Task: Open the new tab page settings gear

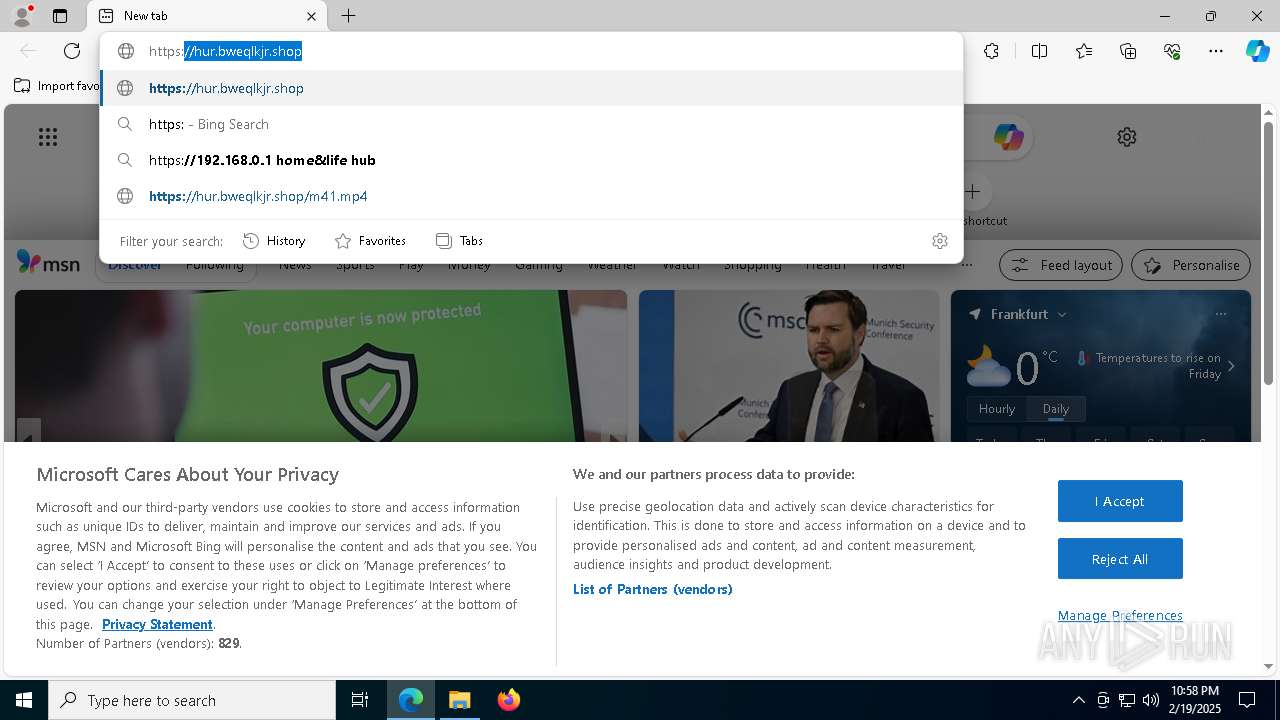Action: coord(1127,137)
